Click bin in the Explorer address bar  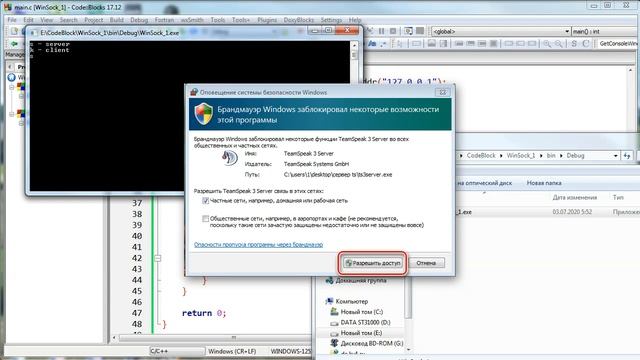pyautogui.click(x=551, y=156)
